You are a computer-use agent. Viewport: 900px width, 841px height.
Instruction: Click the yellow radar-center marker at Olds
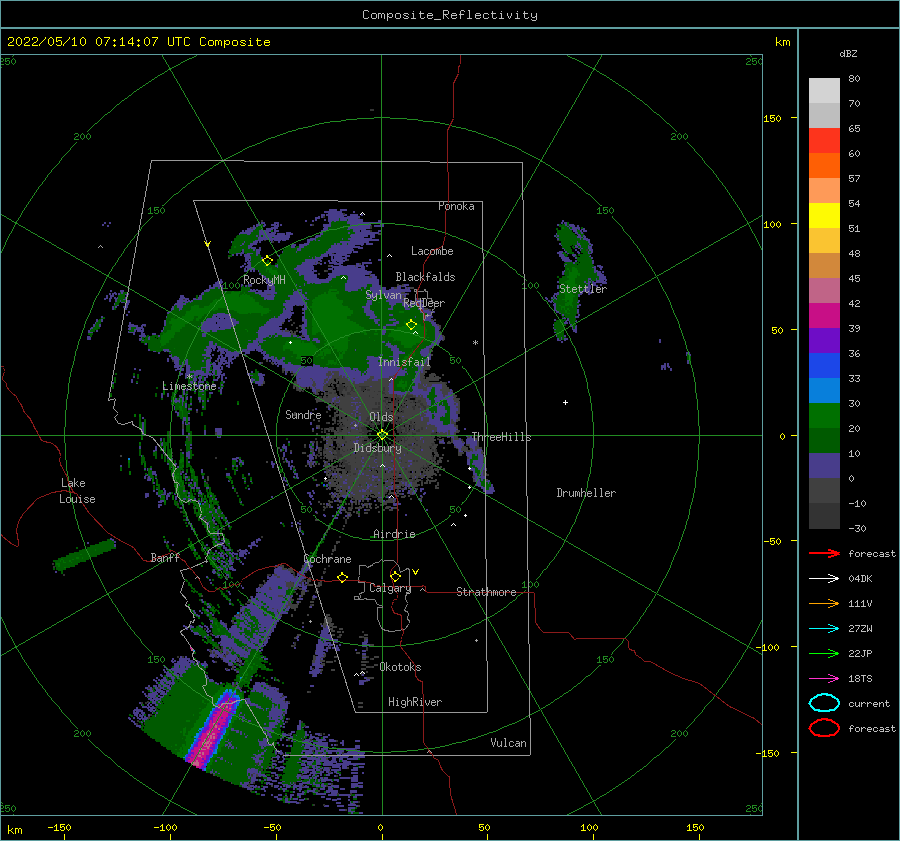(382, 435)
